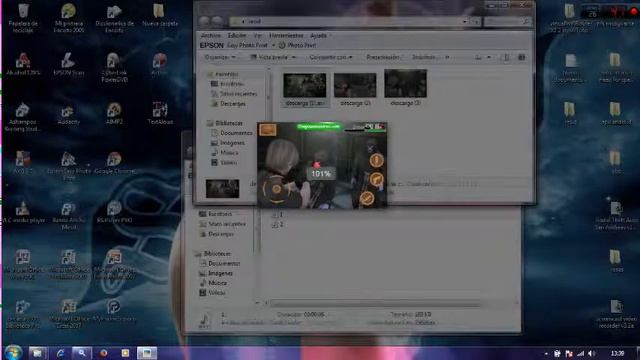Show the preview pane using its toolbar icon

point(506,58)
